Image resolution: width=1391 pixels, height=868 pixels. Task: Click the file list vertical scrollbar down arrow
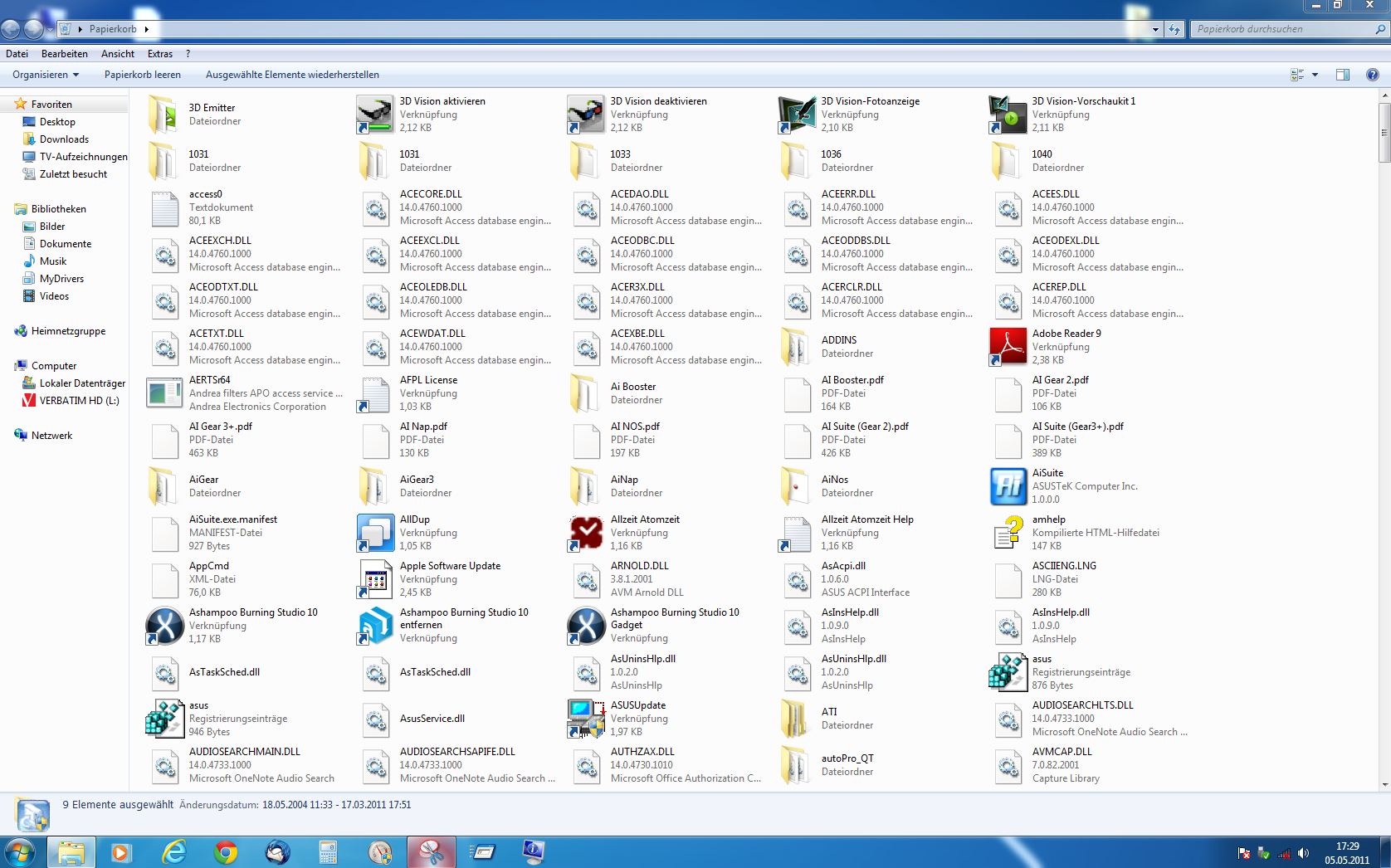1384,784
